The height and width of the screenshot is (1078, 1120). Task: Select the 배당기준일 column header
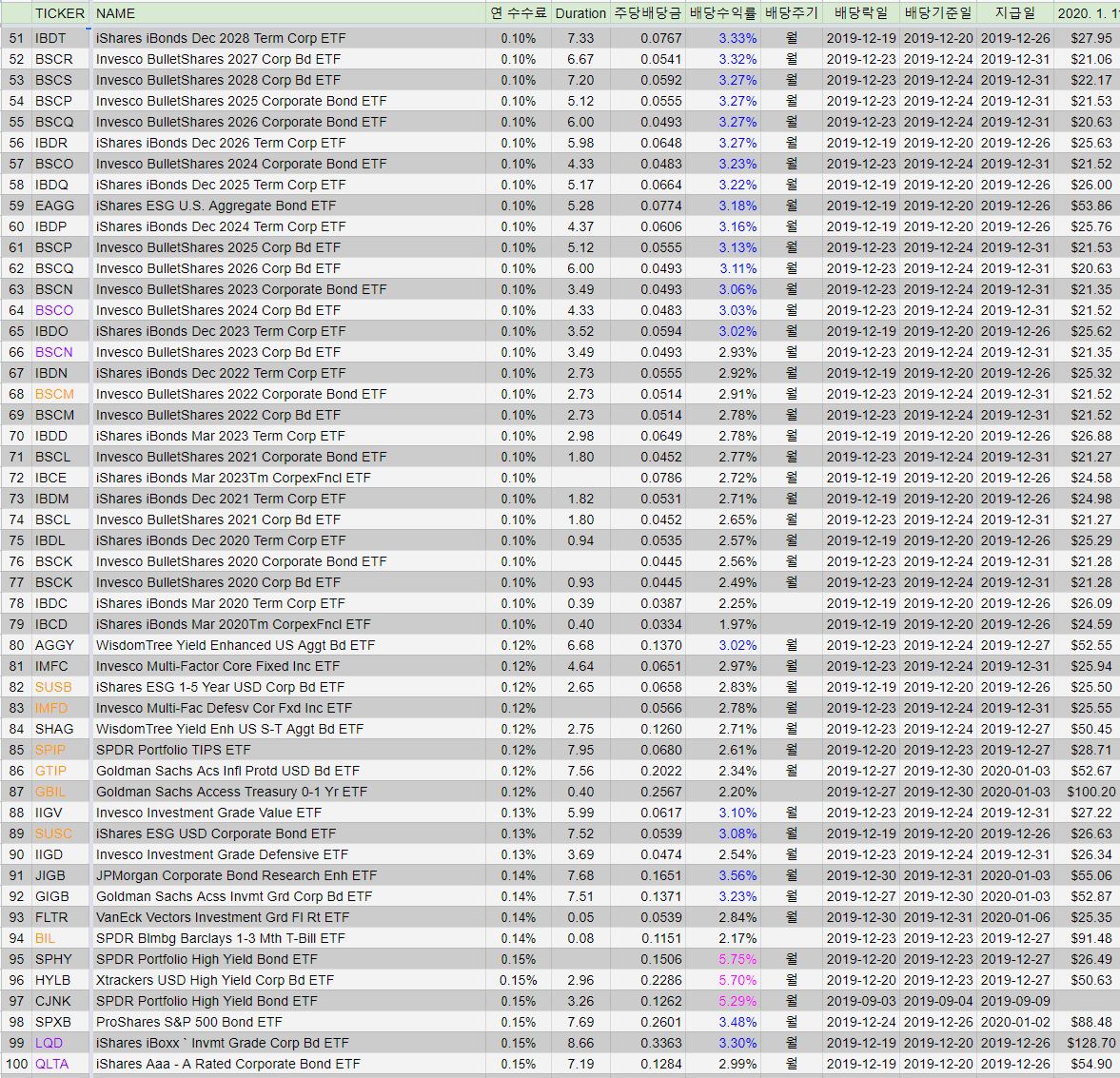(x=938, y=13)
